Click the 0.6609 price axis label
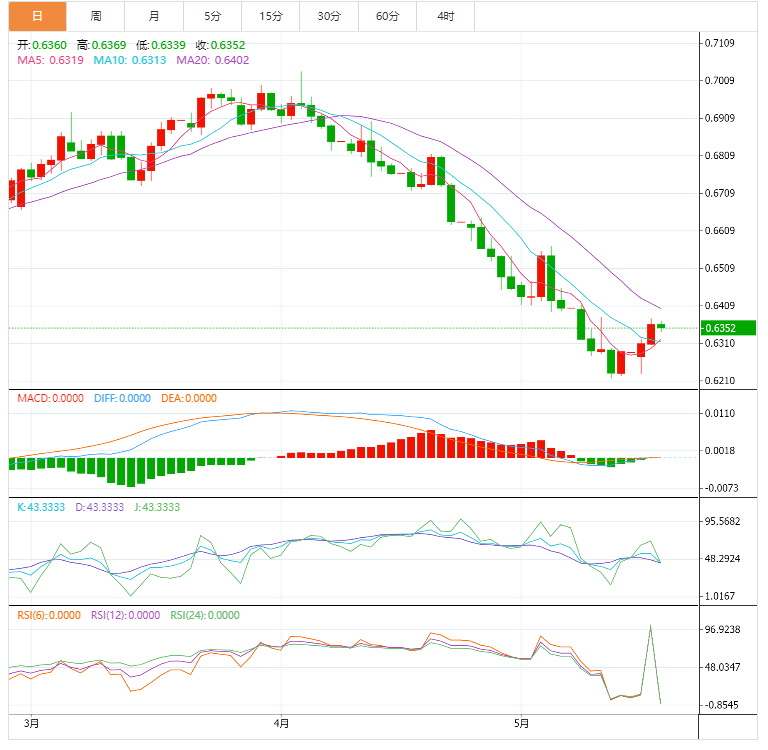Viewport: 768px width, 750px height. pyautogui.click(x=720, y=230)
